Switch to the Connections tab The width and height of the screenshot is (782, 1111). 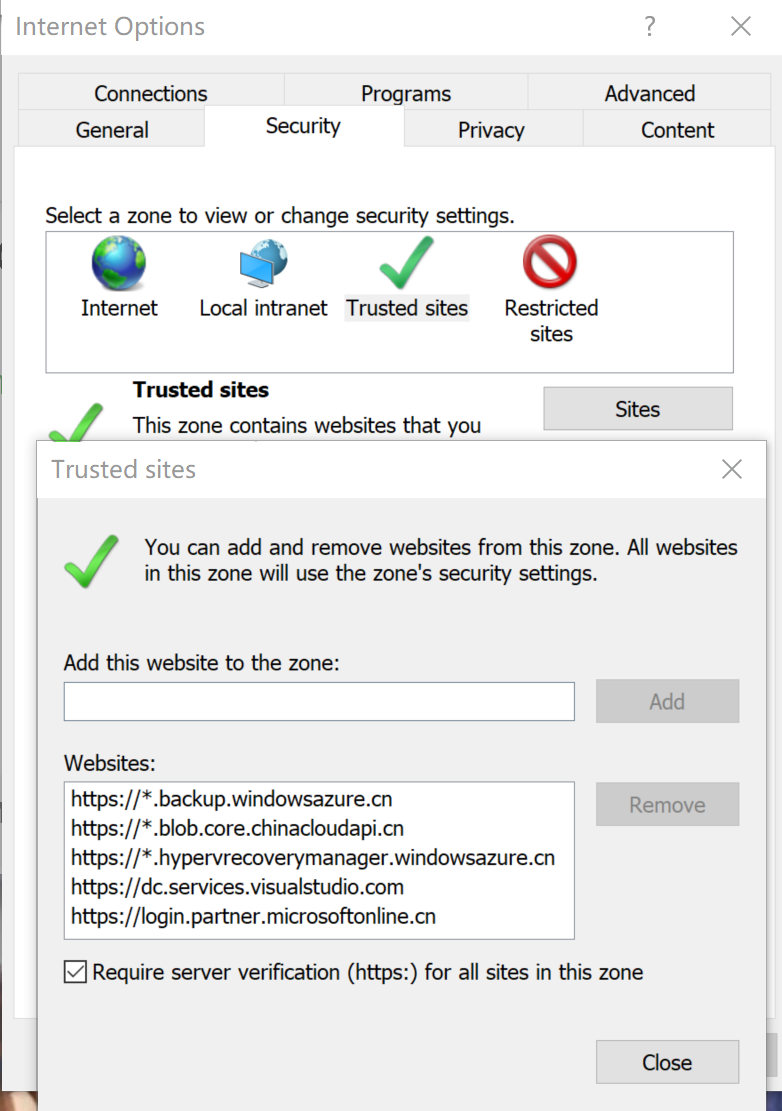[151, 94]
